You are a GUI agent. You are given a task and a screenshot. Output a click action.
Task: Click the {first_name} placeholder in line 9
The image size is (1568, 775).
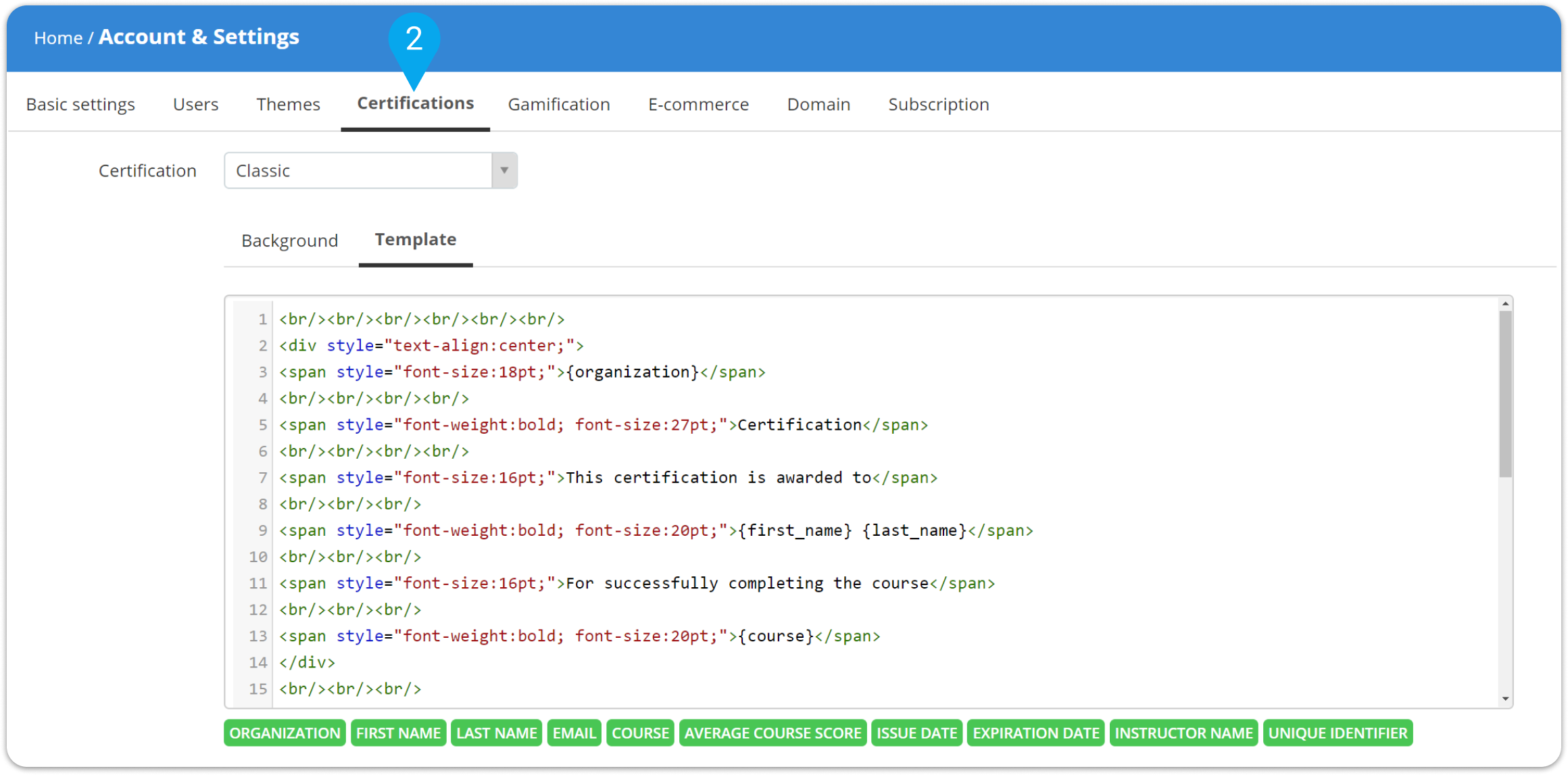pyautogui.click(x=795, y=530)
